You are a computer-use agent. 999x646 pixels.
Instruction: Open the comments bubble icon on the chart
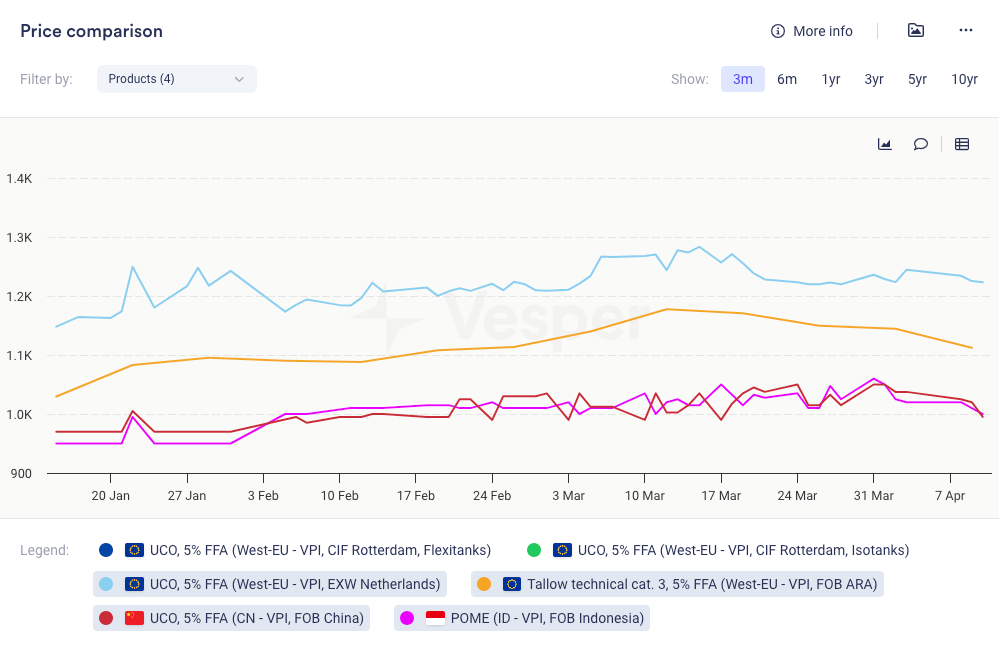pyautogui.click(x=921, y=144)
